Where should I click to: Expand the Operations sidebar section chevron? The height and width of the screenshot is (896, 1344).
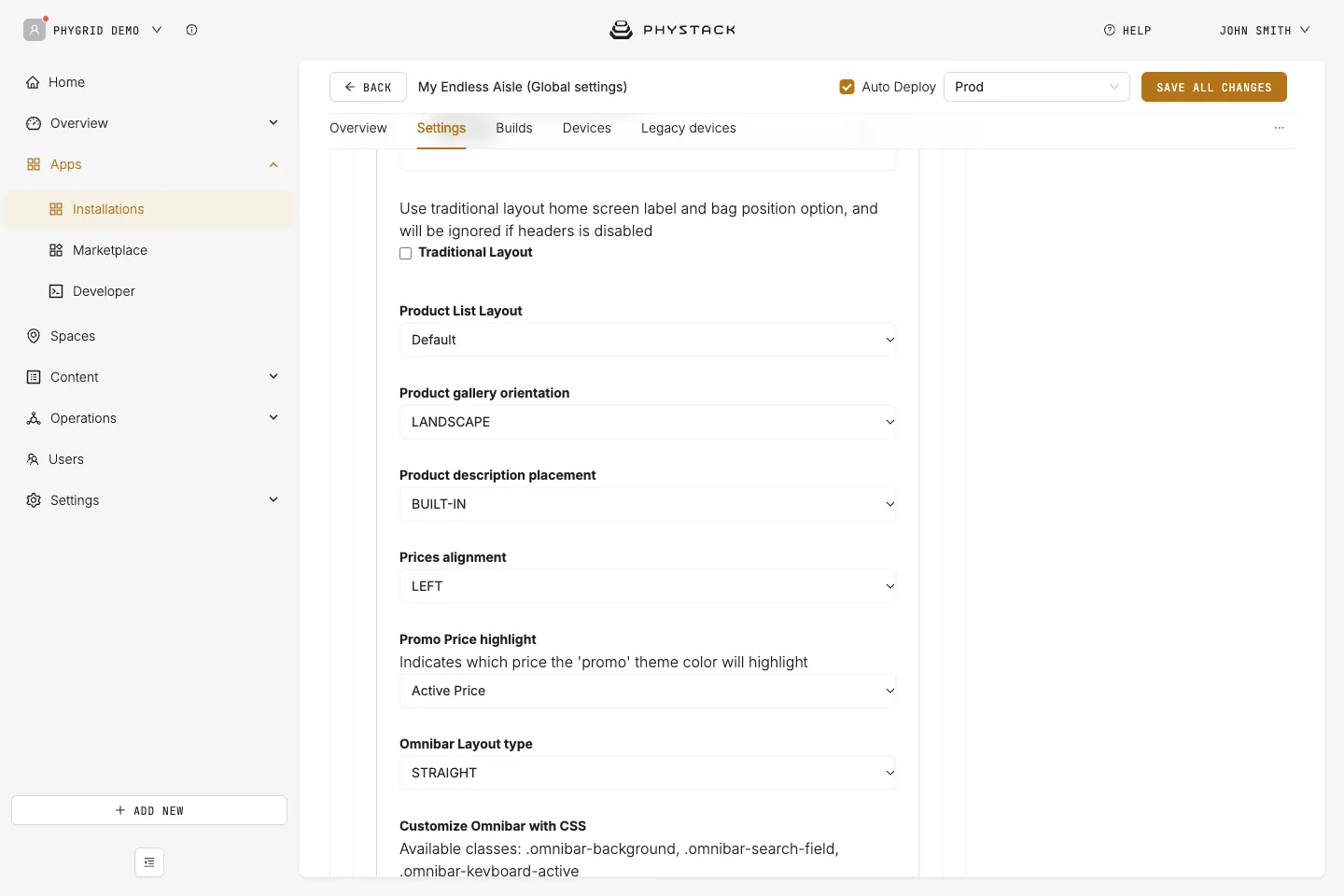coord(273,417)
